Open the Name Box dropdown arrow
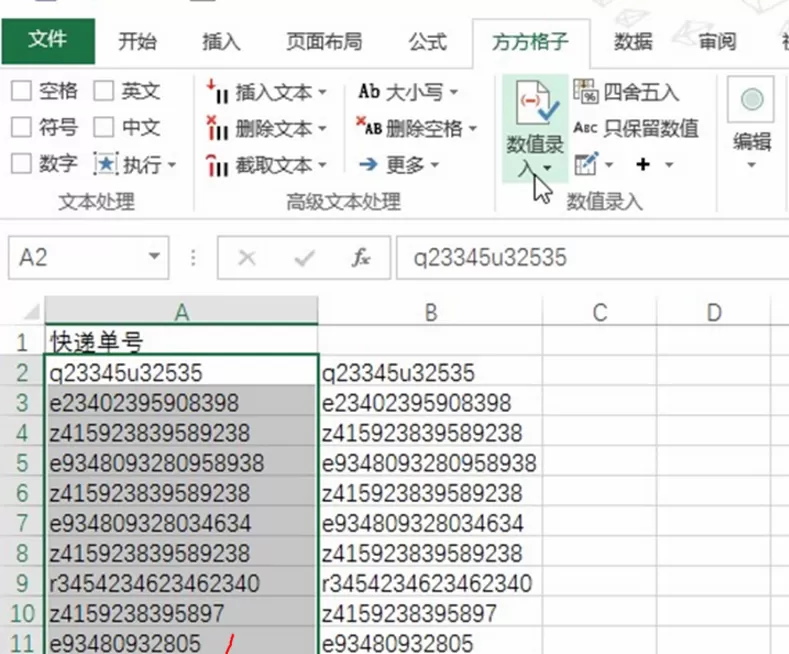This screenshot has width=789, height=654. click(x=154, y=257)
